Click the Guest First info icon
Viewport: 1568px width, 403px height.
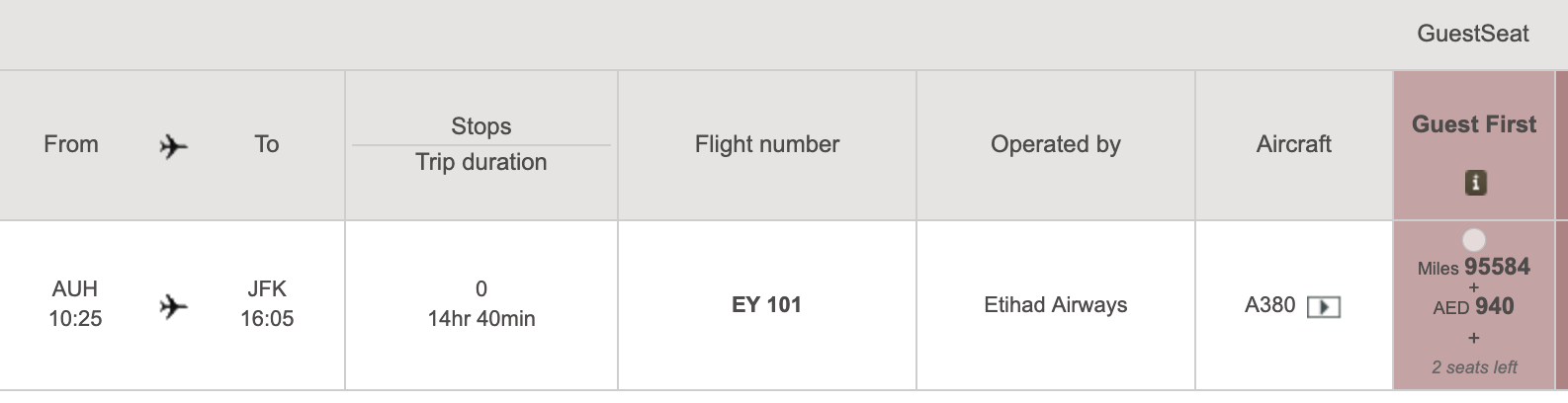pyautogui.click(x=1474, y=183)
